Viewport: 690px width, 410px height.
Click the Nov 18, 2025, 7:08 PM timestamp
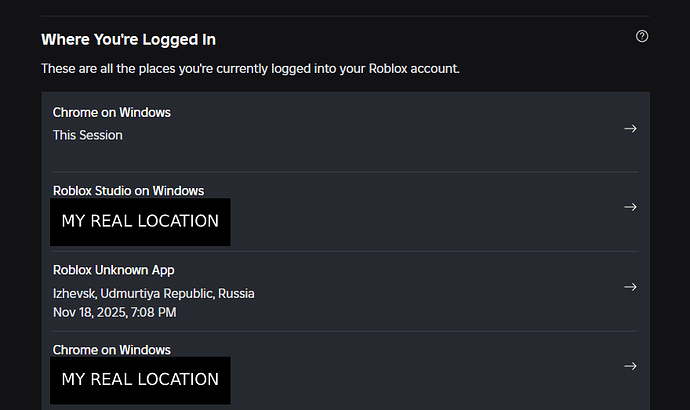115,312
